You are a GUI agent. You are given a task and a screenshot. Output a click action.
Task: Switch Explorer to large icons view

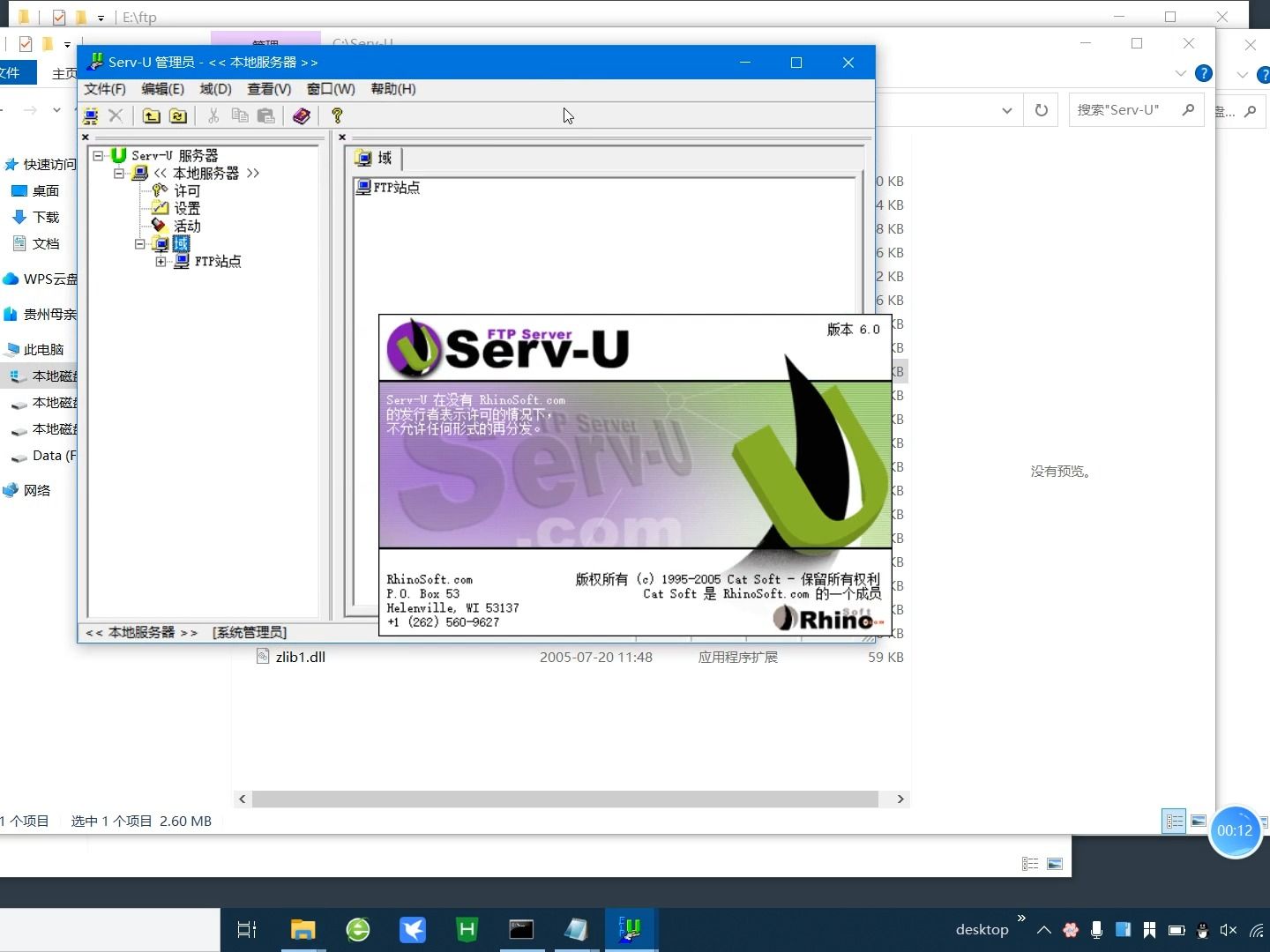1198,821
